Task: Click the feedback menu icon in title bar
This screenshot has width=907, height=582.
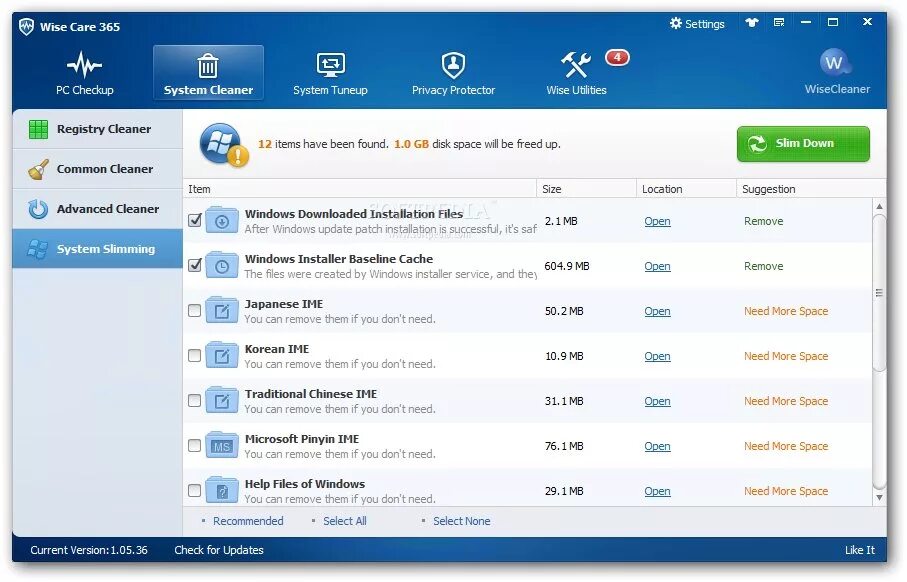Action: (x=779, y=23)
